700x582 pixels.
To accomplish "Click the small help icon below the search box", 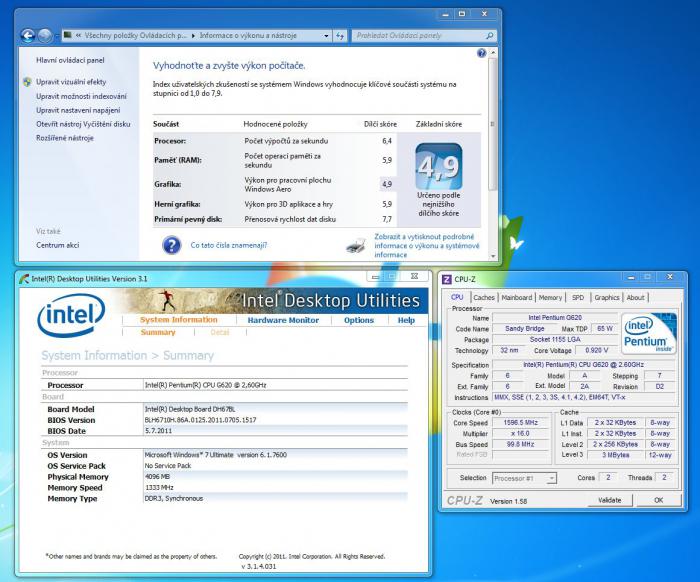I will (x=482, y=52).
